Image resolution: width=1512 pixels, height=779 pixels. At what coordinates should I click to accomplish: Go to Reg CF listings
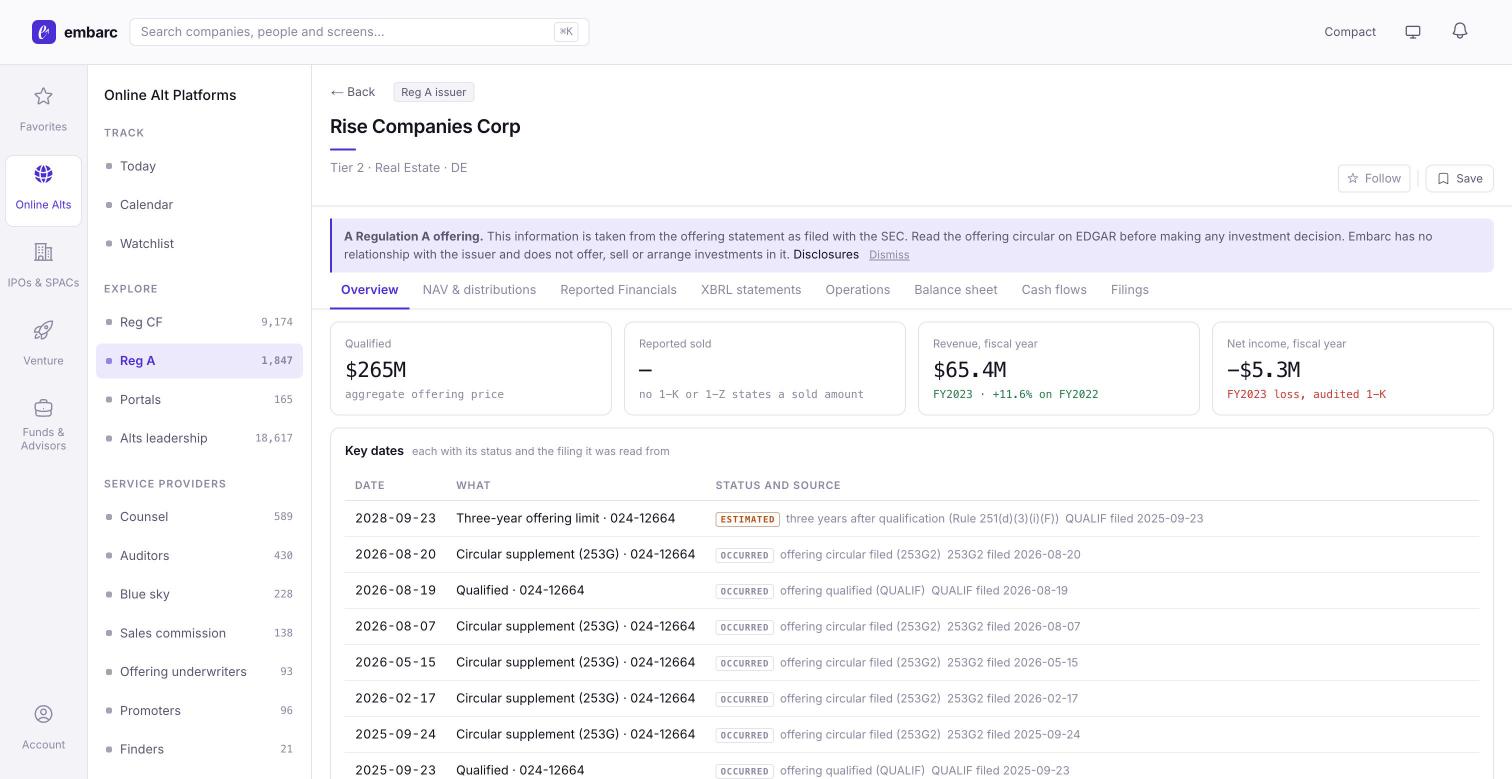(199, 322)
